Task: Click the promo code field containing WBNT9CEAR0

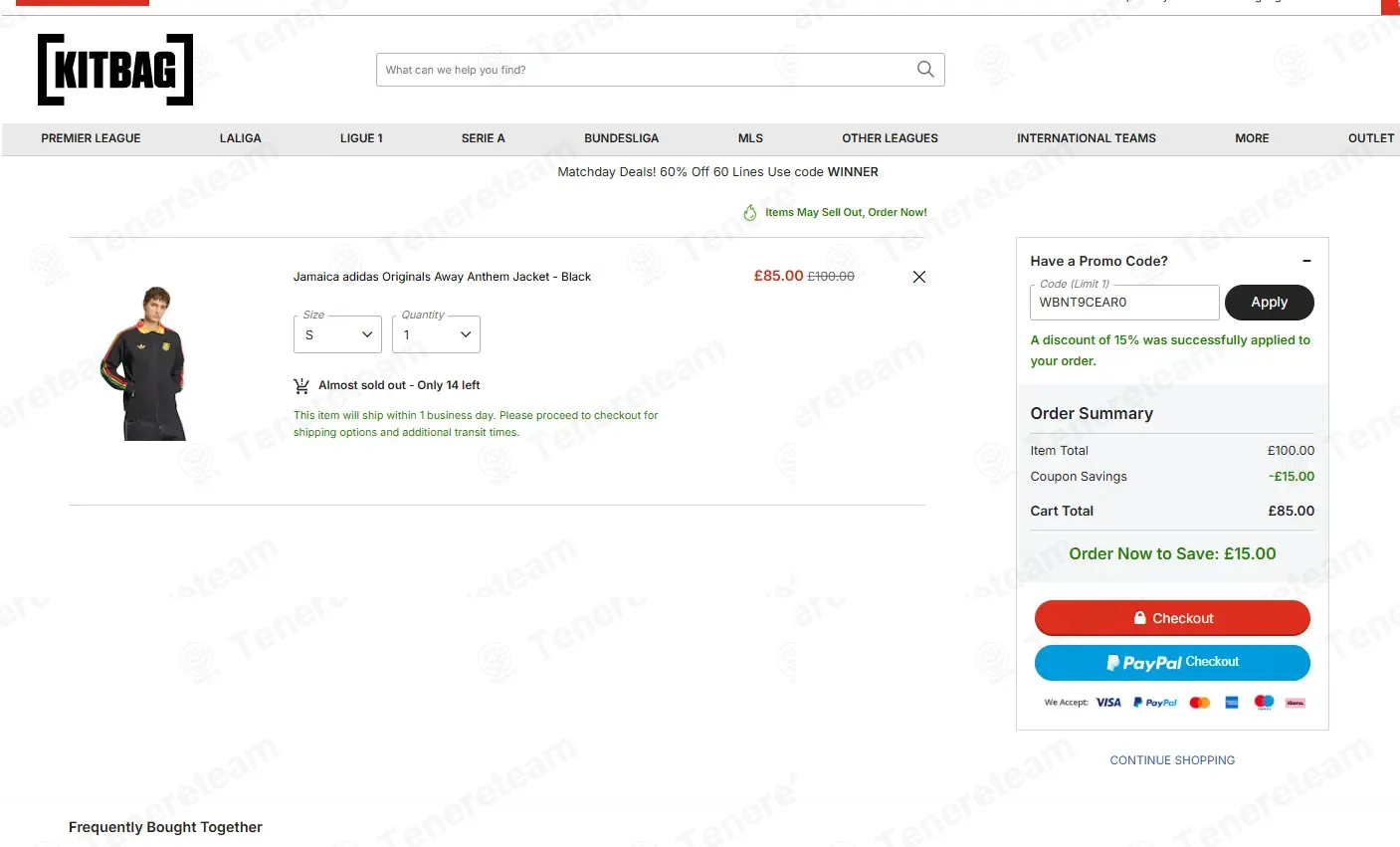Action: (x=1124, y=303)
